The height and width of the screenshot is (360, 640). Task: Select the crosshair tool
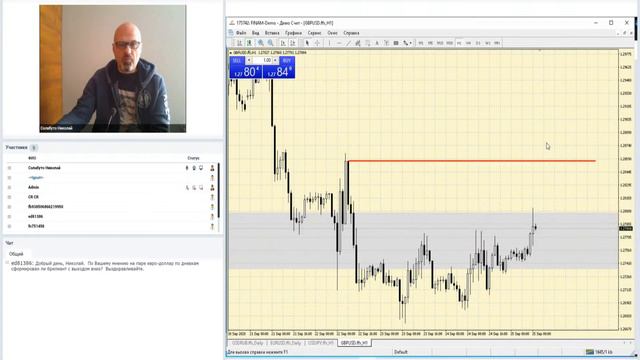click(x=318, y=43)
